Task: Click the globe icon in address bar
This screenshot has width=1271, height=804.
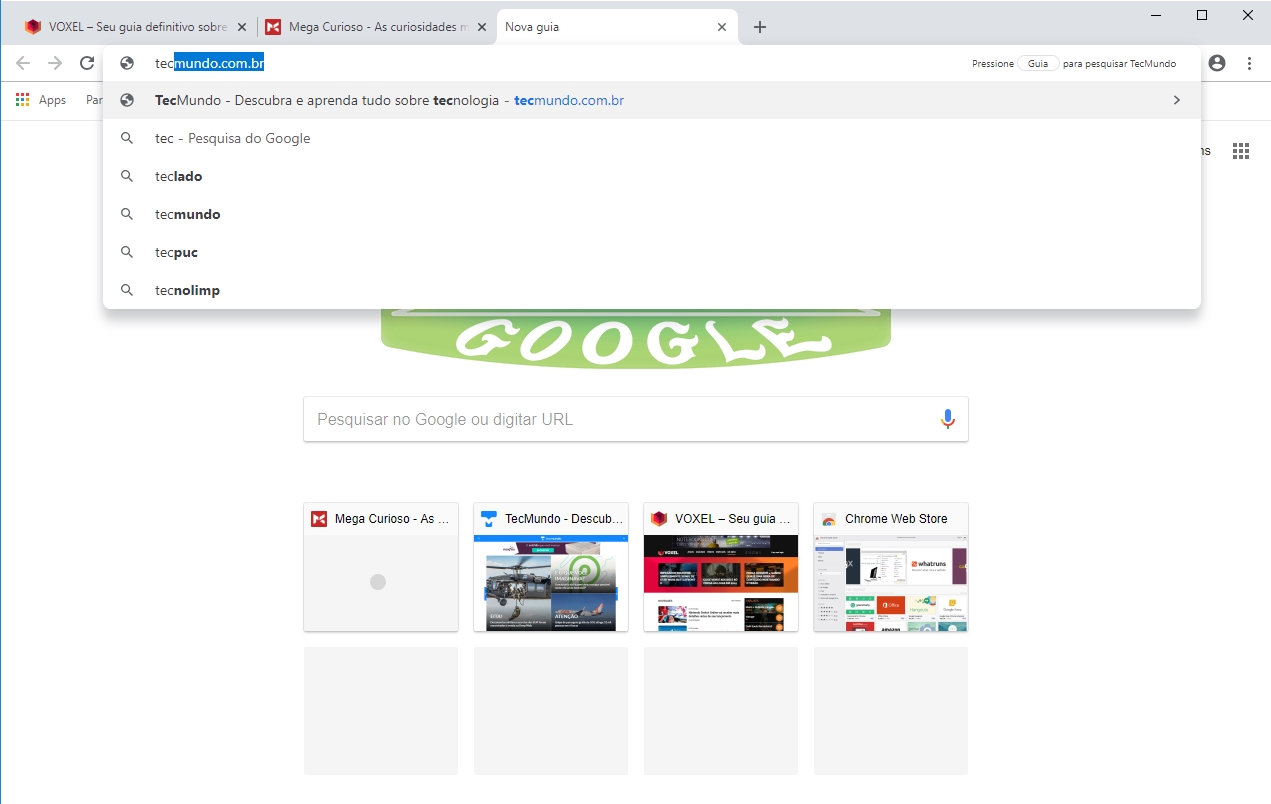Action: (127, 63)
